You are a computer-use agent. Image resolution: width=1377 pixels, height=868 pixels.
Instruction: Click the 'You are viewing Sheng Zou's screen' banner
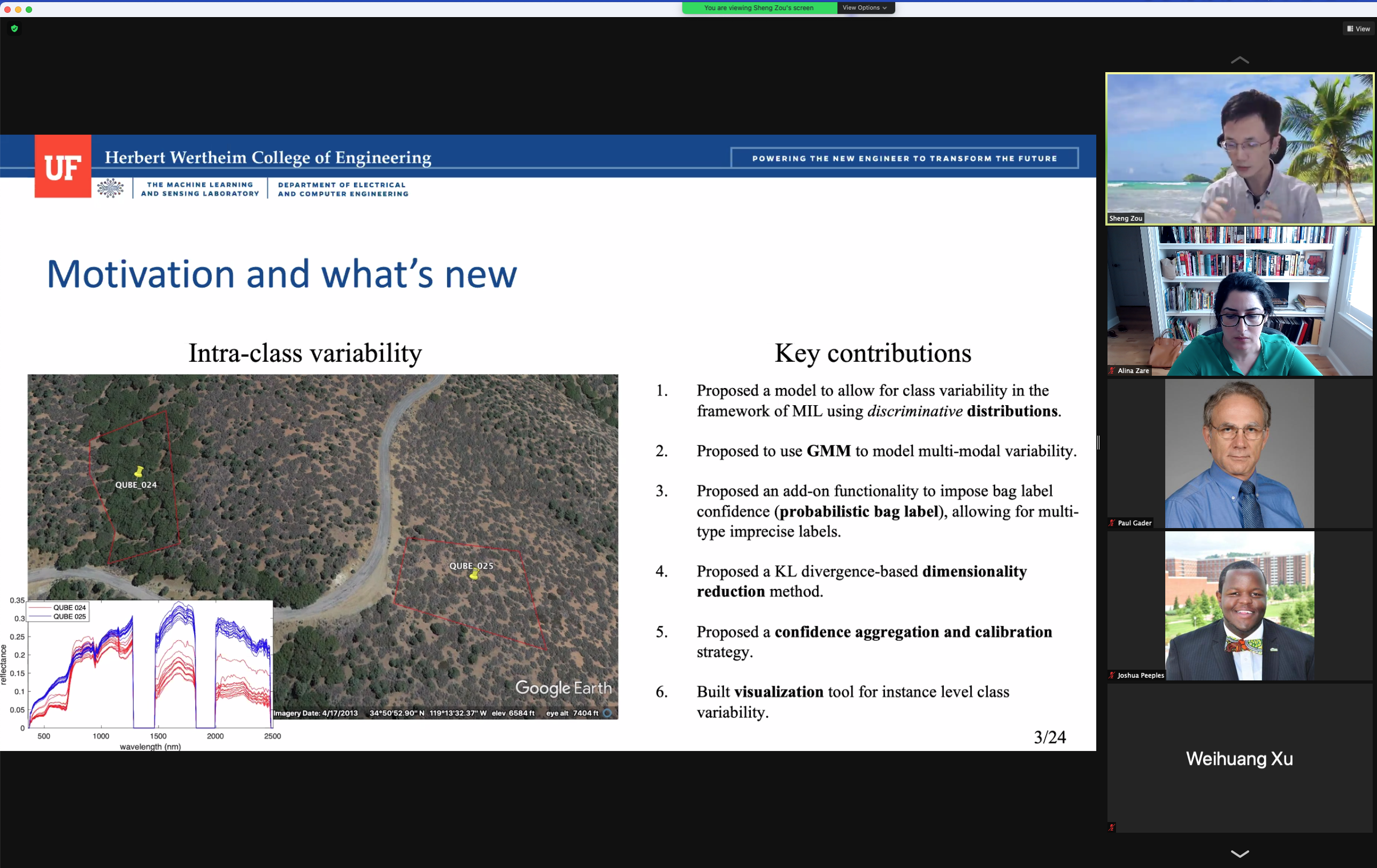759,7
